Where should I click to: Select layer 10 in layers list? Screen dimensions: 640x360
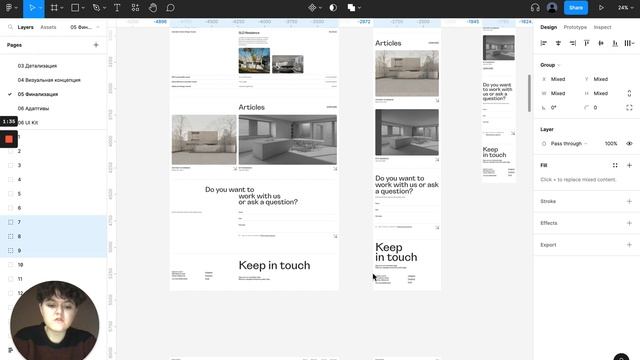[x=53, y=265]
